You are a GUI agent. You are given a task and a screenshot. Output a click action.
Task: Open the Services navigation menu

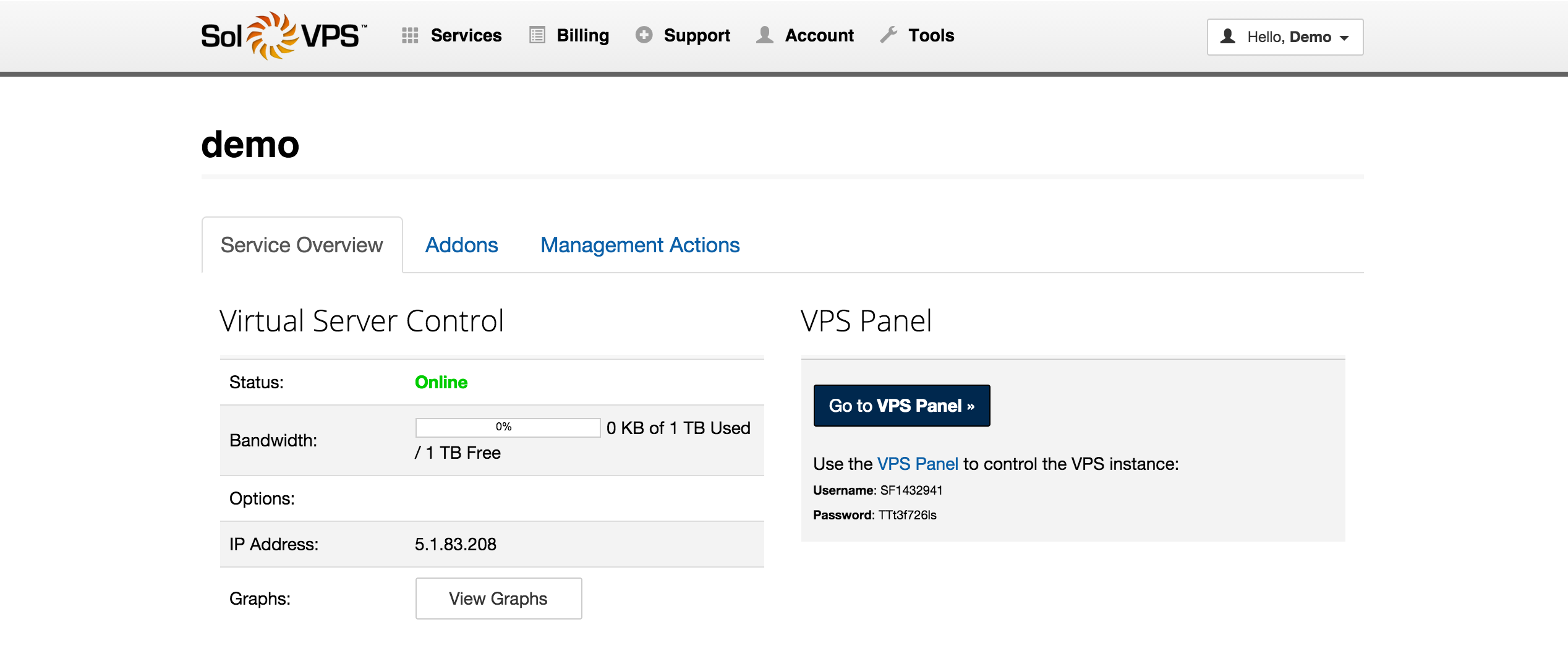466,35
